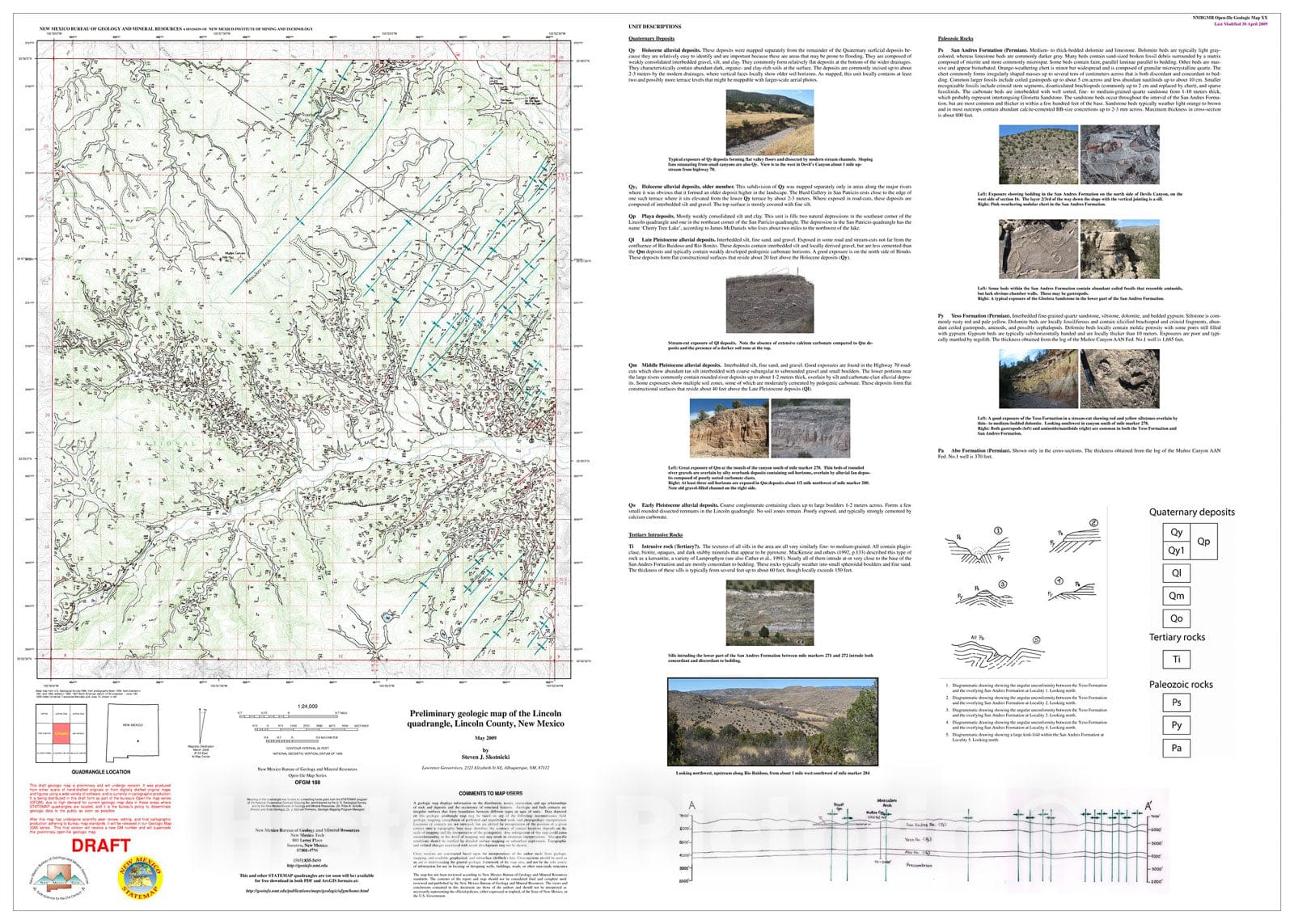This screenshot has height=924, width=1294.
Task: Click the Py Paleozoic legend box
Action: (x=1176, y=725)
